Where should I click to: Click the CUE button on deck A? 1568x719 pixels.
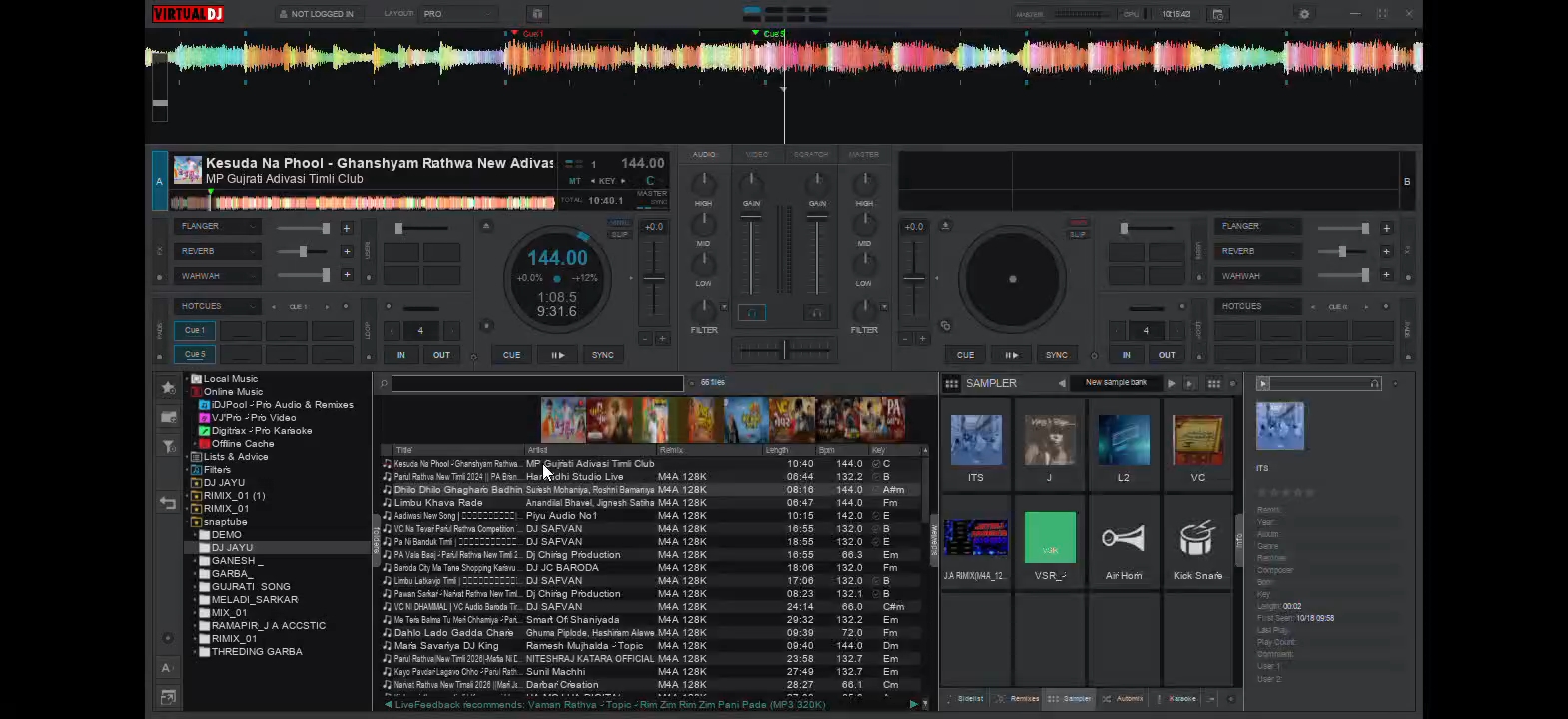511,355
